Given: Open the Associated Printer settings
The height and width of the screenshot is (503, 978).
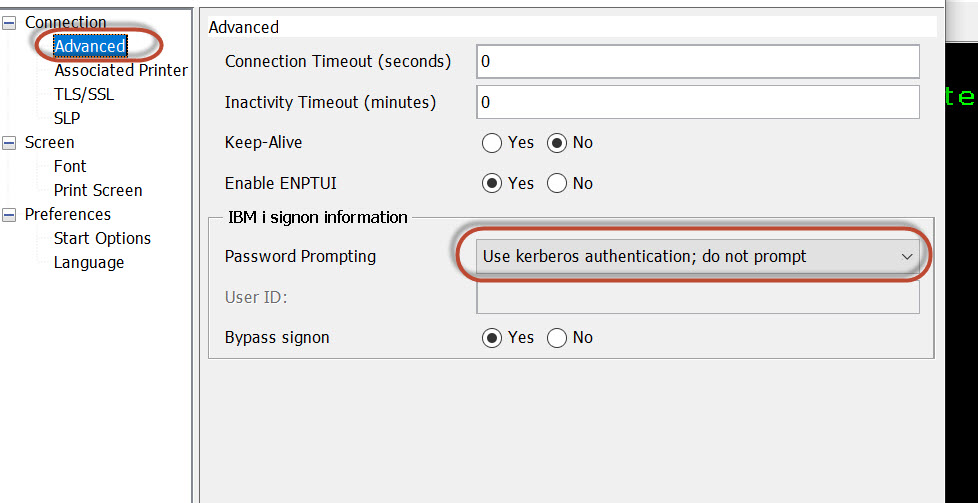Looking at the screenshot, I should point(120,70).
